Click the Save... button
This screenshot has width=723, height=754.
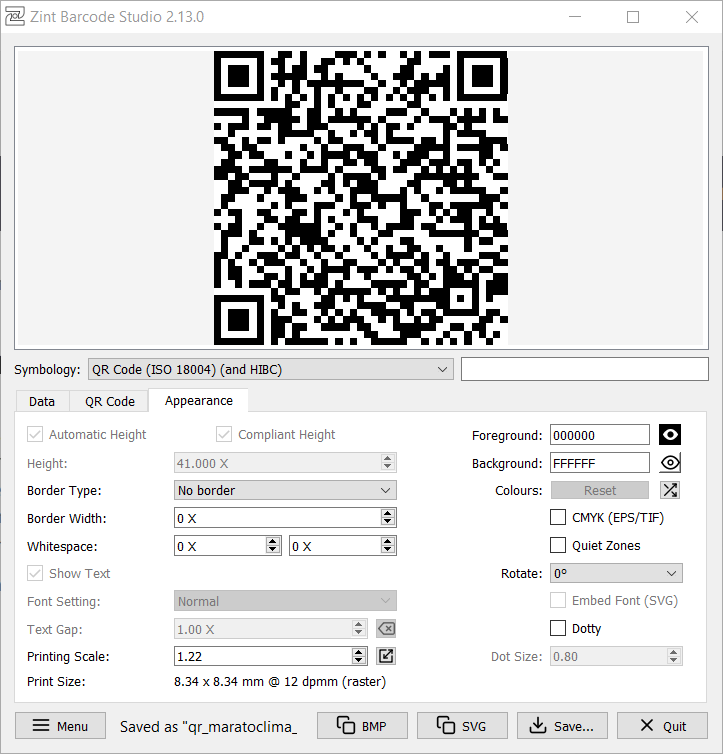561,726
